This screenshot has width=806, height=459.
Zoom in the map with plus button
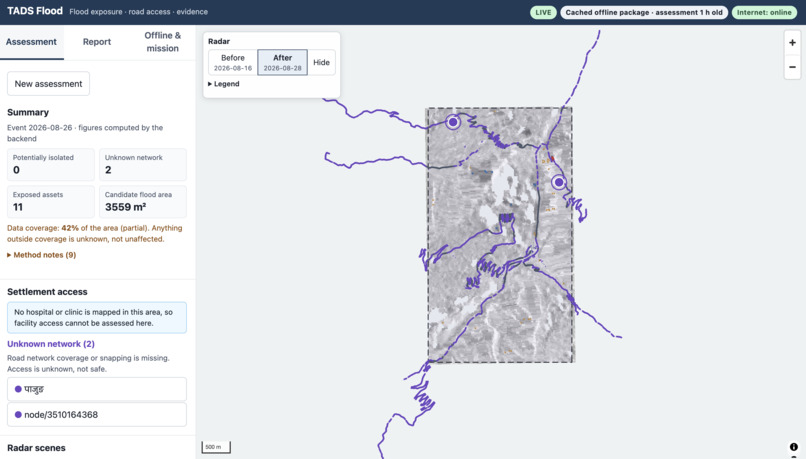[x=792, y=43]
